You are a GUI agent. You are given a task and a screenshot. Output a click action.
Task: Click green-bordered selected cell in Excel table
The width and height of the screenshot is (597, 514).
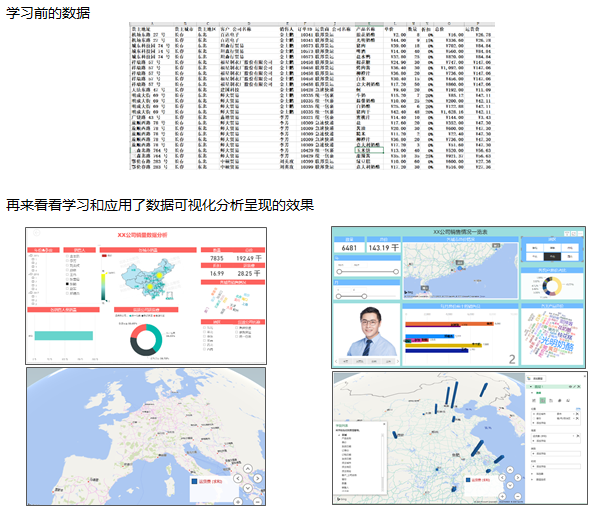pos(369,150)
